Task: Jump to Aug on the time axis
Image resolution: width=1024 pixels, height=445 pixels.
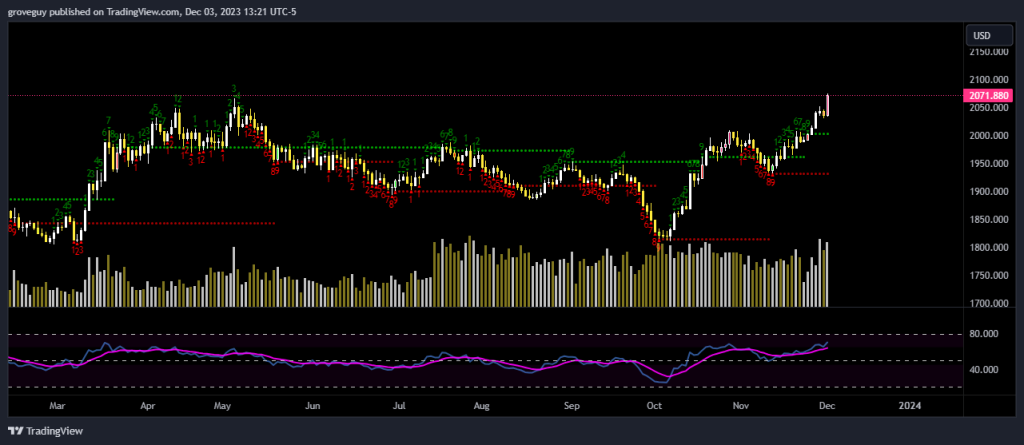Action: click(481, 406)
